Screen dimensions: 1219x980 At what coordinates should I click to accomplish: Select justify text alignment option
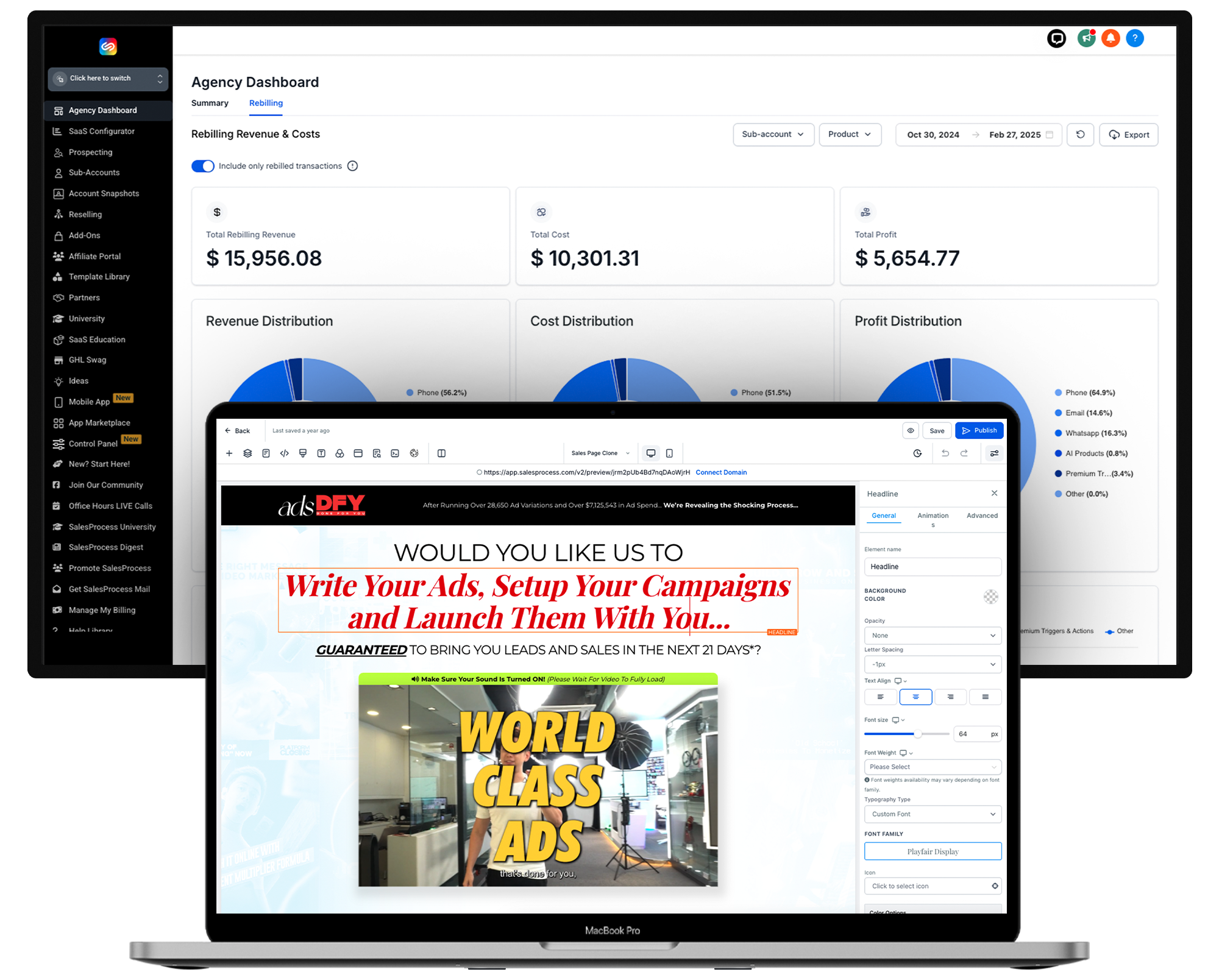pyautogui.click(x=986, y=697)
